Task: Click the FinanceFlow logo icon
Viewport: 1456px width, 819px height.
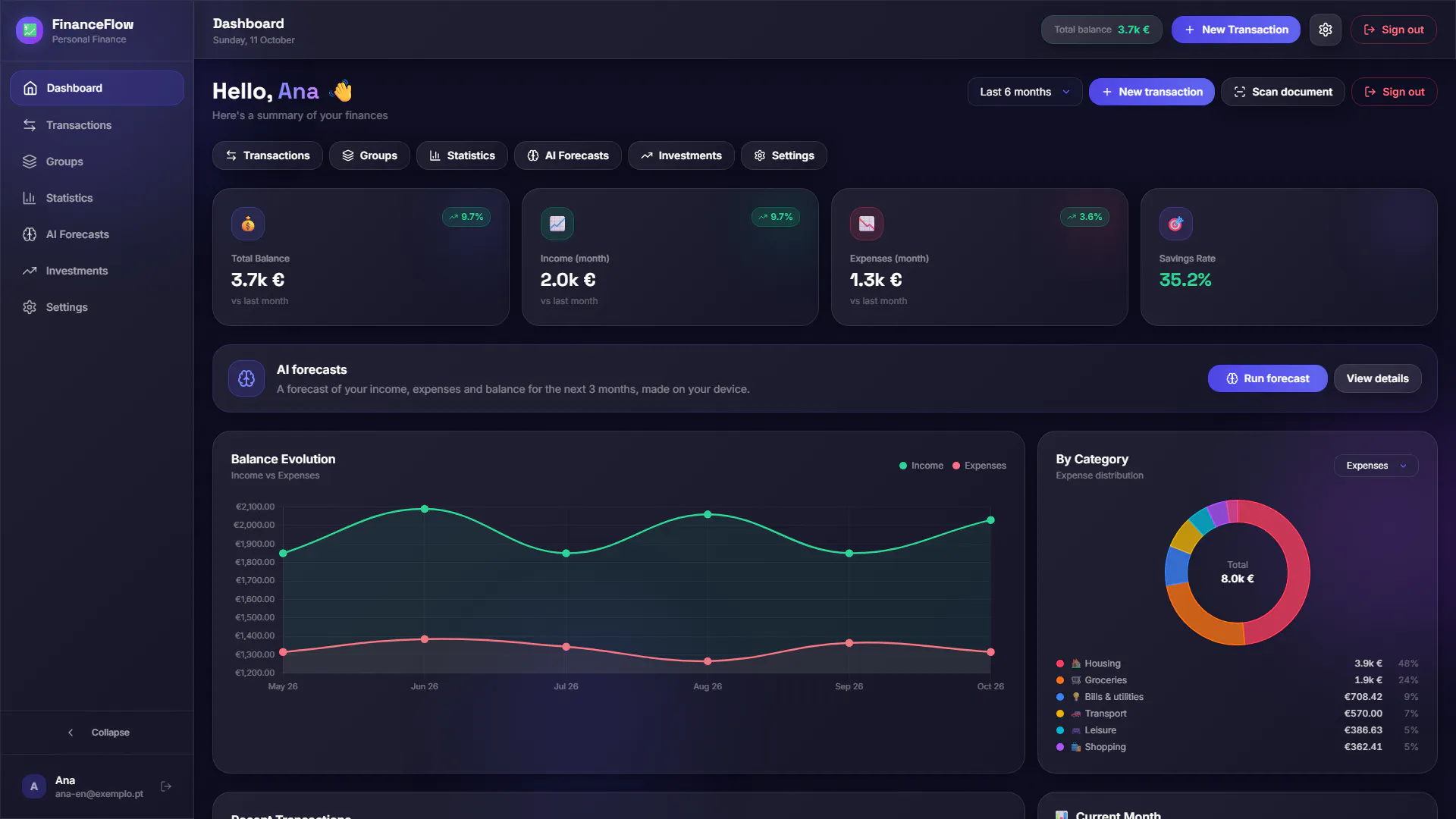Action: click(x=30, y=30)
